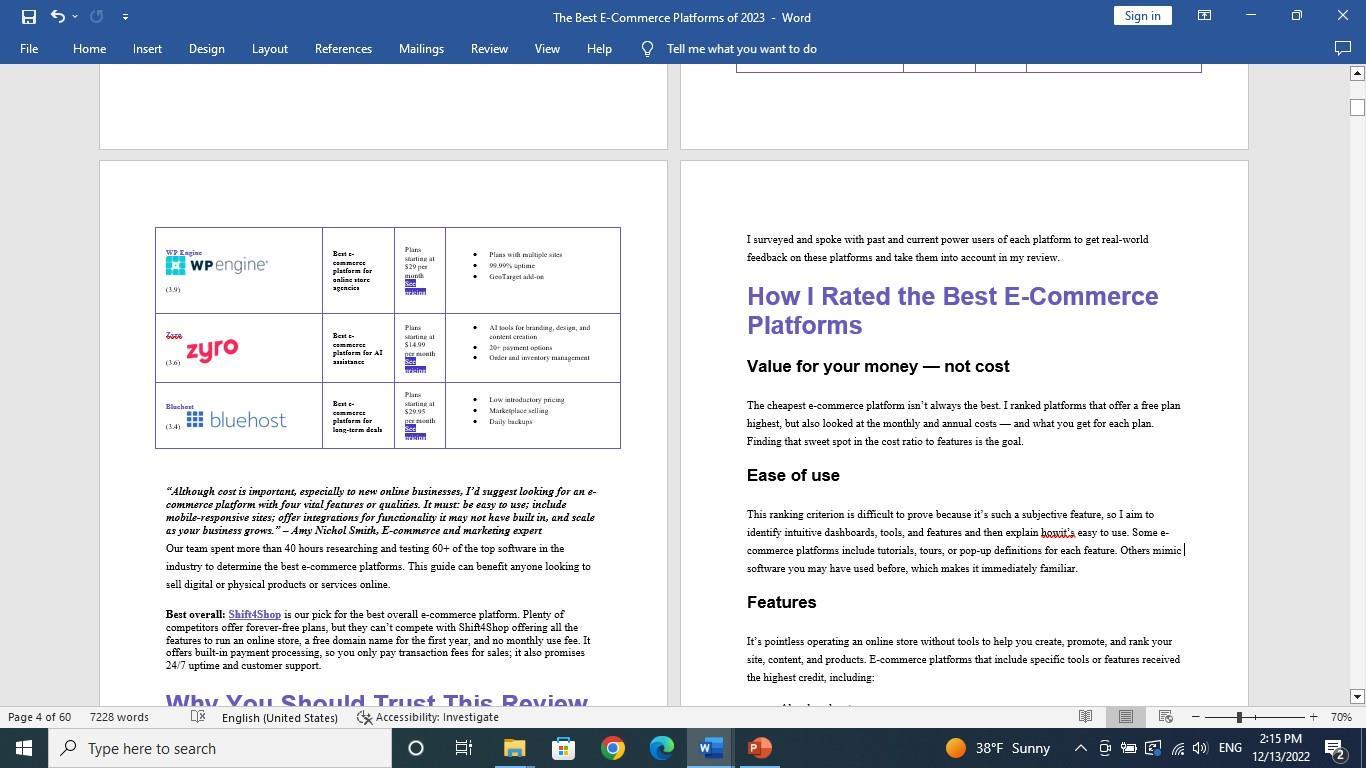Click 'See pricing' link in WP Engine row
Viewport: 1366px width, 768px height.
(415, 288)
